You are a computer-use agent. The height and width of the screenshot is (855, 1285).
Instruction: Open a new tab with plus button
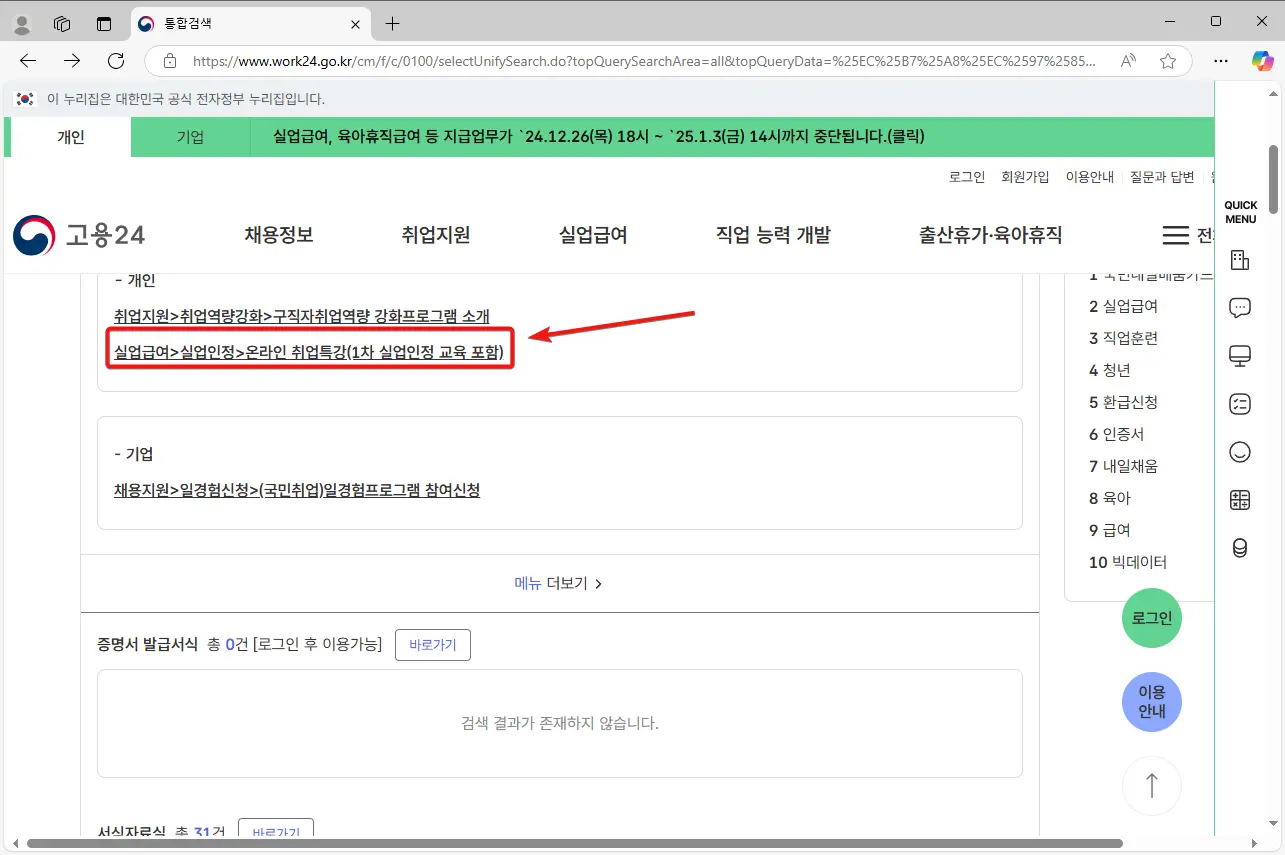coord(393,23)
